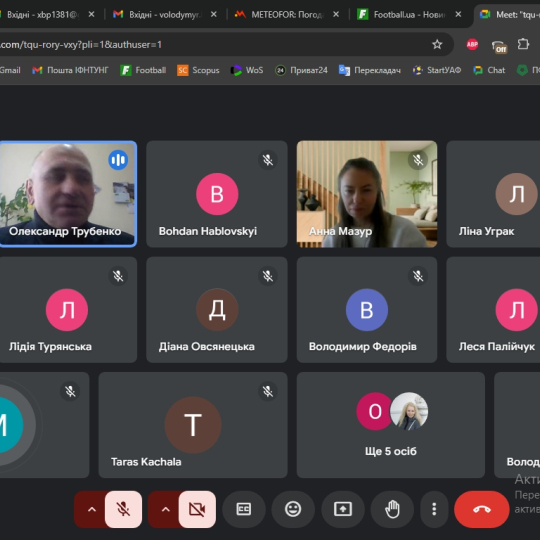Expand video settings arrow beside camera

point(165,509)
